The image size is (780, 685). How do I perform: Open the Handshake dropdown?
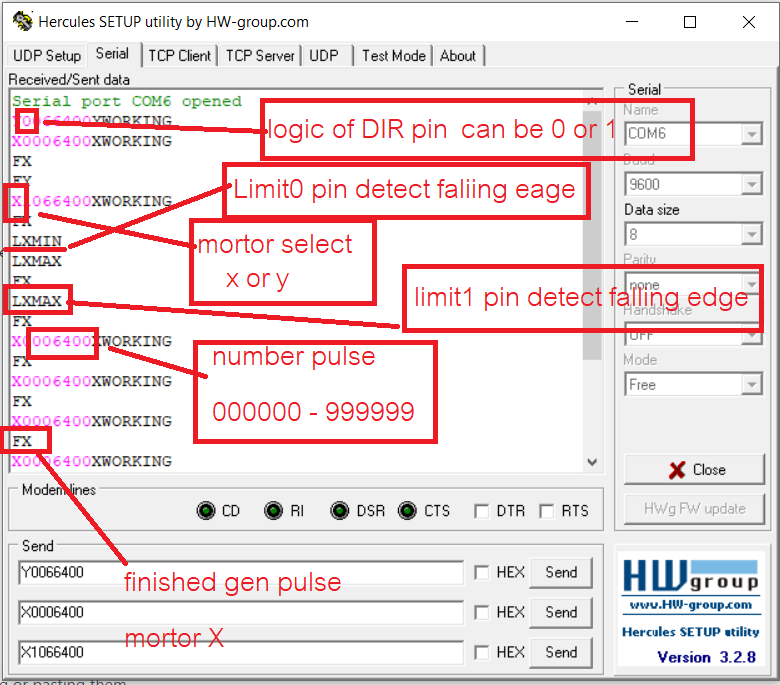(x=751, y=335)
